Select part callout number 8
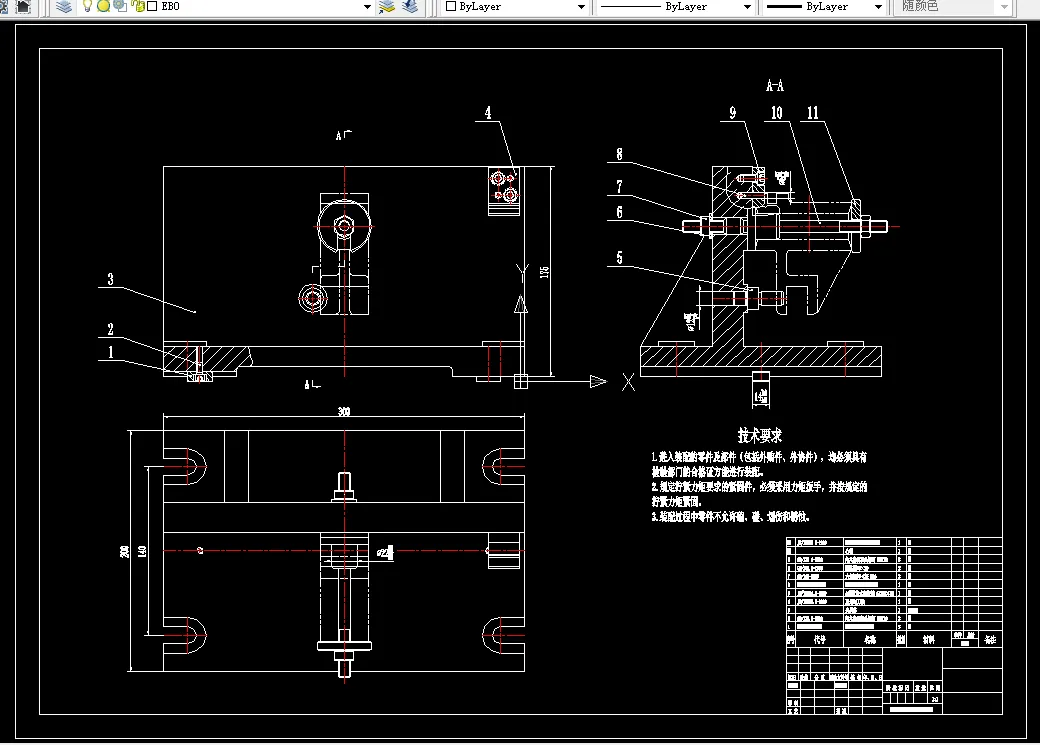 click(x=619, y=154)
